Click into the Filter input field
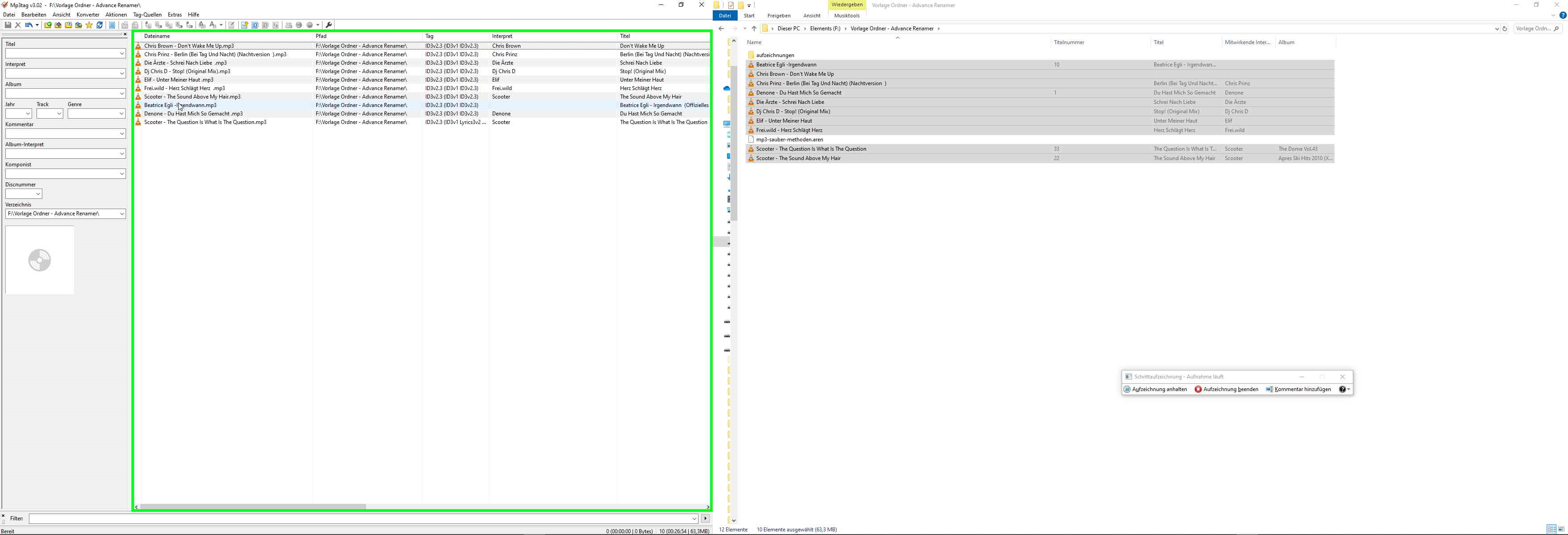The image size is (1568, 535). point(359,519)
